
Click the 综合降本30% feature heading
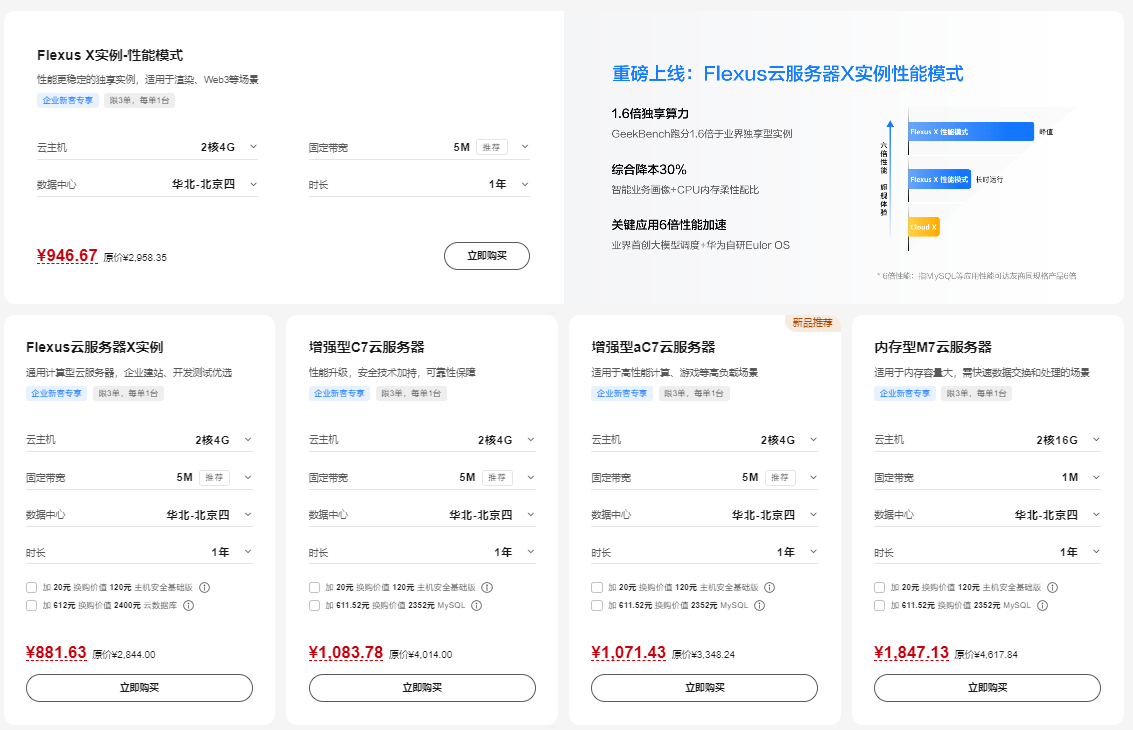649,169
